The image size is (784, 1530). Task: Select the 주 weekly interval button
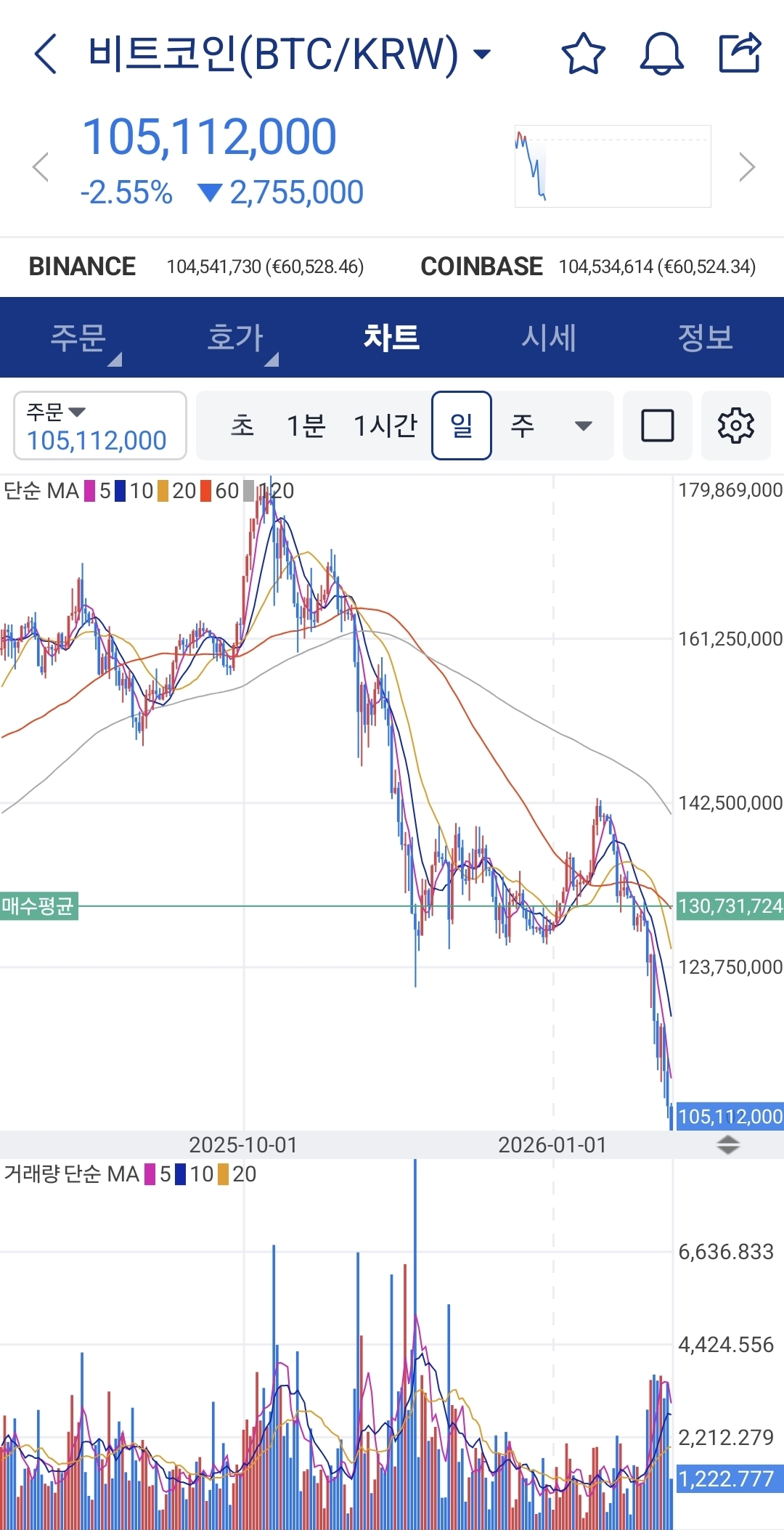click(x=522, y=426)
